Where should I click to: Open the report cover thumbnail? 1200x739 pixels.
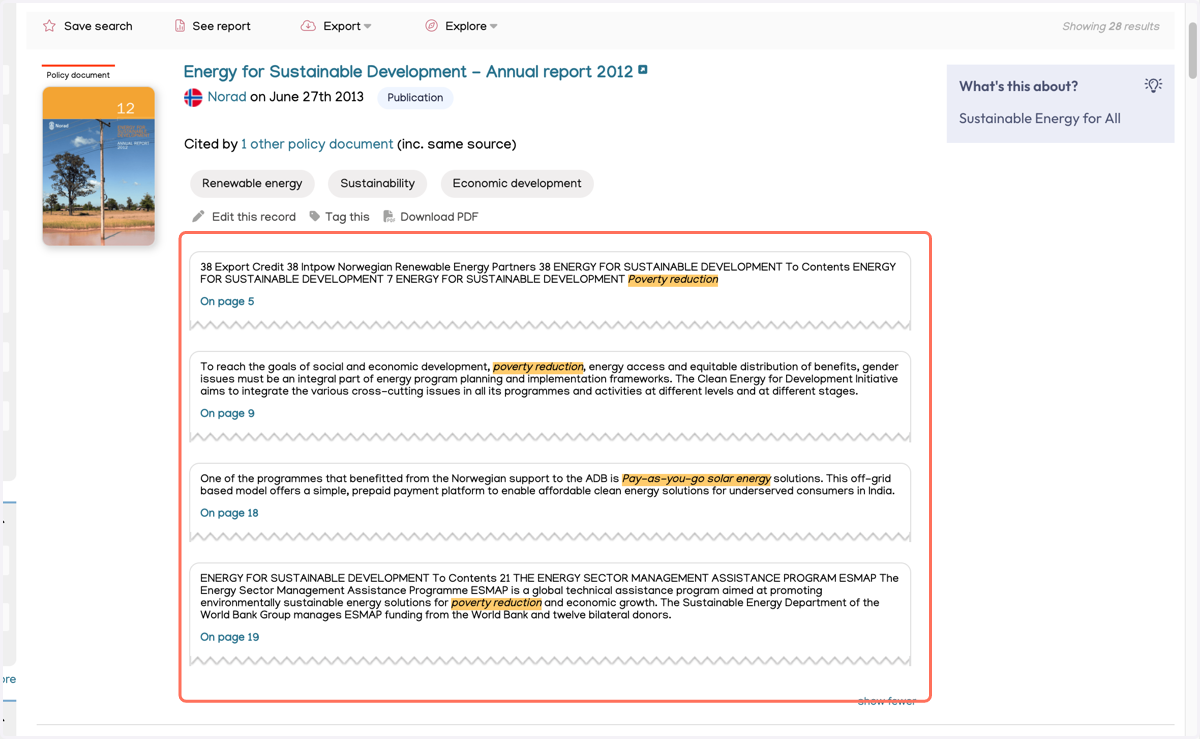[99, 166]
